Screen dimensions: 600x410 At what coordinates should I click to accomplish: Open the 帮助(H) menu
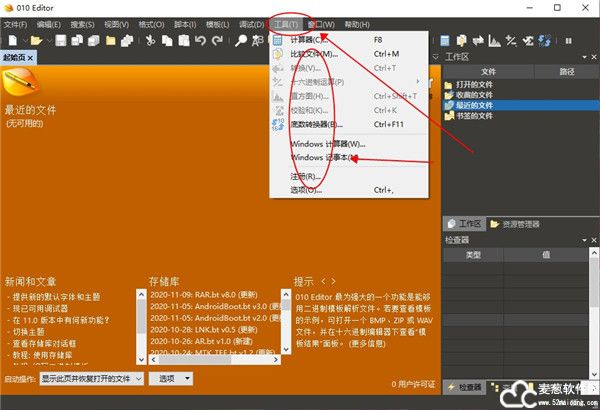pyautogui.click(x=357, y=25)
